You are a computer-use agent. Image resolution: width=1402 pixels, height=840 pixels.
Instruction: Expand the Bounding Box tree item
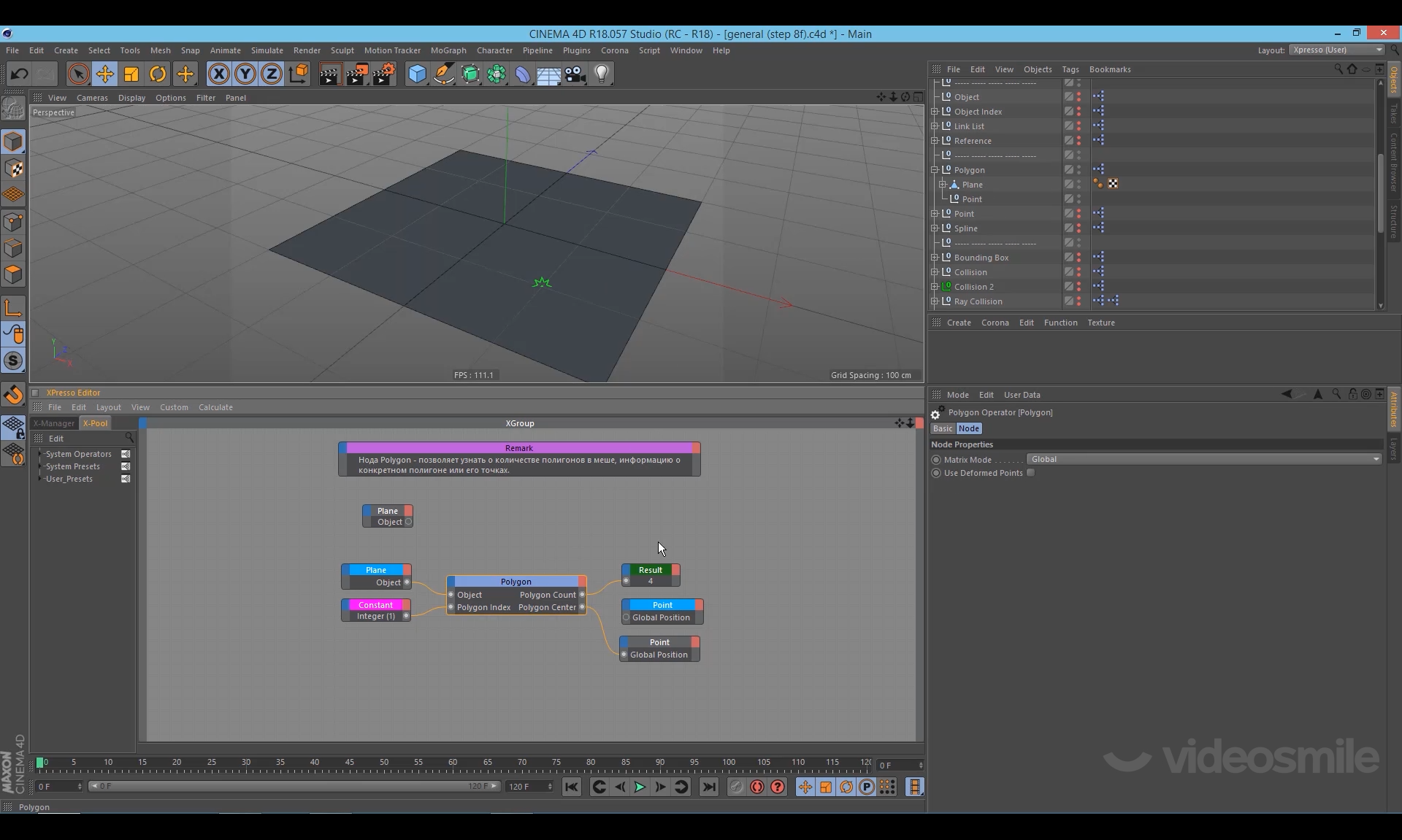pos(935,258)
